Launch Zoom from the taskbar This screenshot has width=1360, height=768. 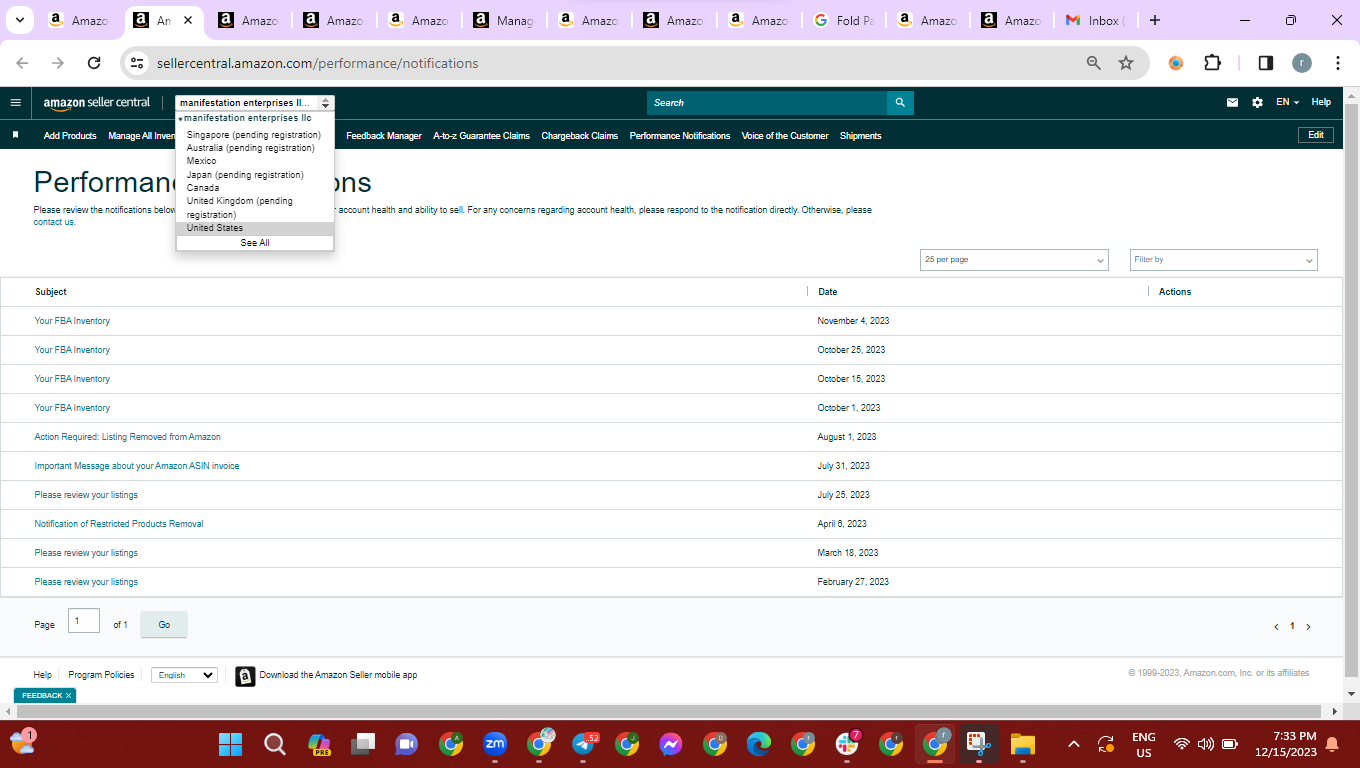coord(494,744)
